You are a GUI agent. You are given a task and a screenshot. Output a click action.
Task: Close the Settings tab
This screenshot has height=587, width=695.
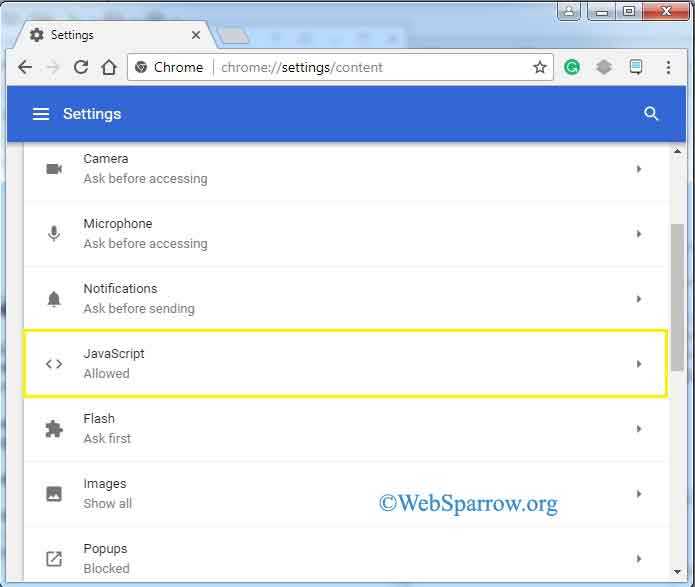point(196,35)
